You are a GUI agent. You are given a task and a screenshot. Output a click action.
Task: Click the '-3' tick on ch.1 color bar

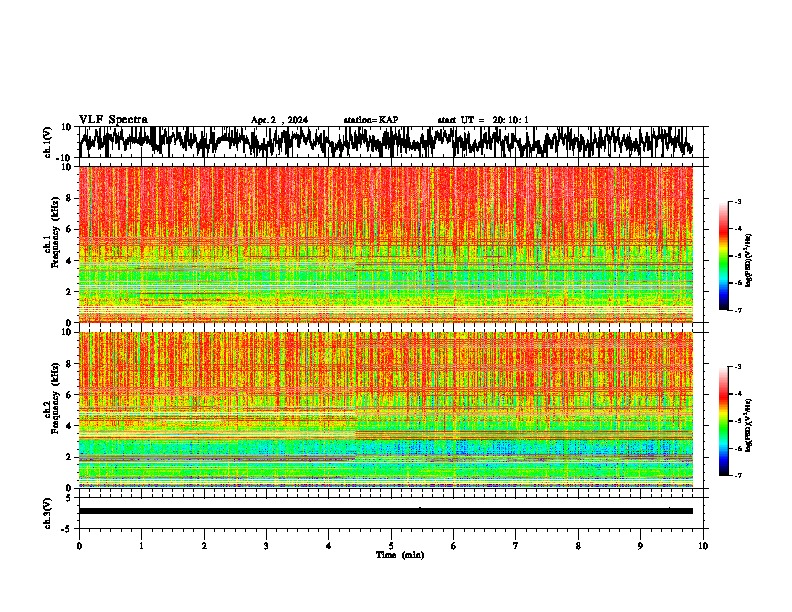click(738, 201)
